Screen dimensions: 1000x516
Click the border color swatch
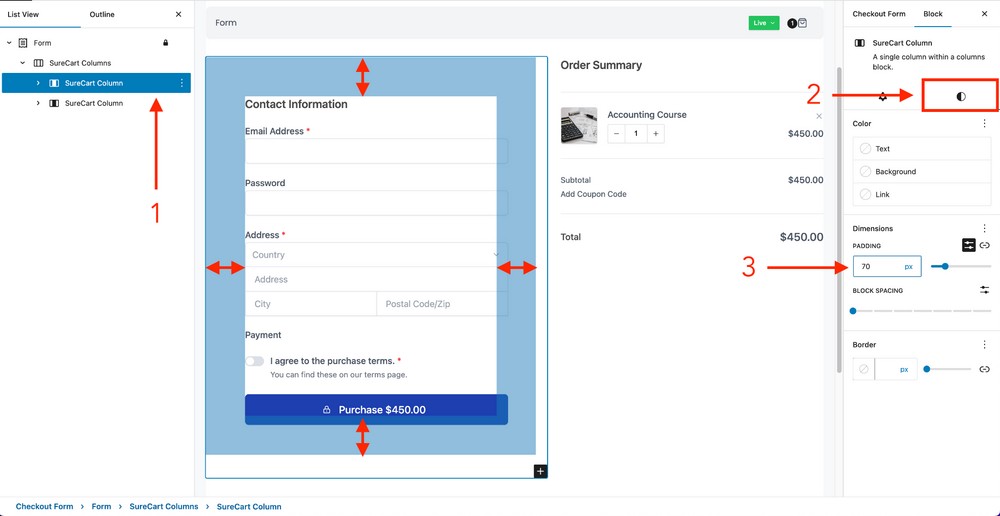pos(864,369)
